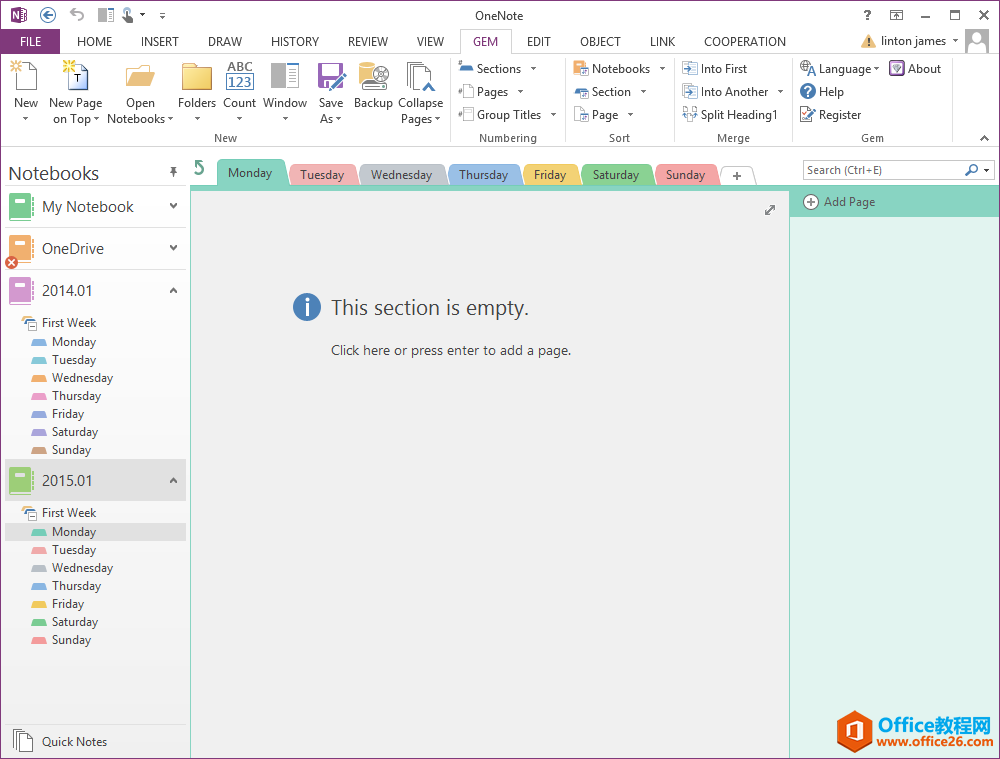Toggle the Notebooks pane pin
1000x759 pixels.
tap(173, 173)
